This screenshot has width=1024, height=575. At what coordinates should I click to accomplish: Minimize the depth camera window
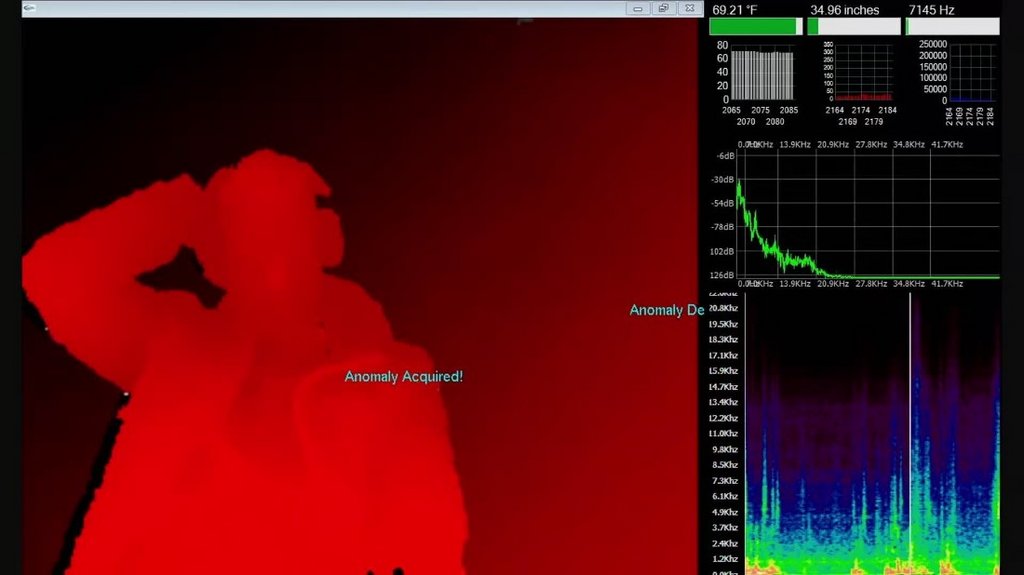coord(637,8)
